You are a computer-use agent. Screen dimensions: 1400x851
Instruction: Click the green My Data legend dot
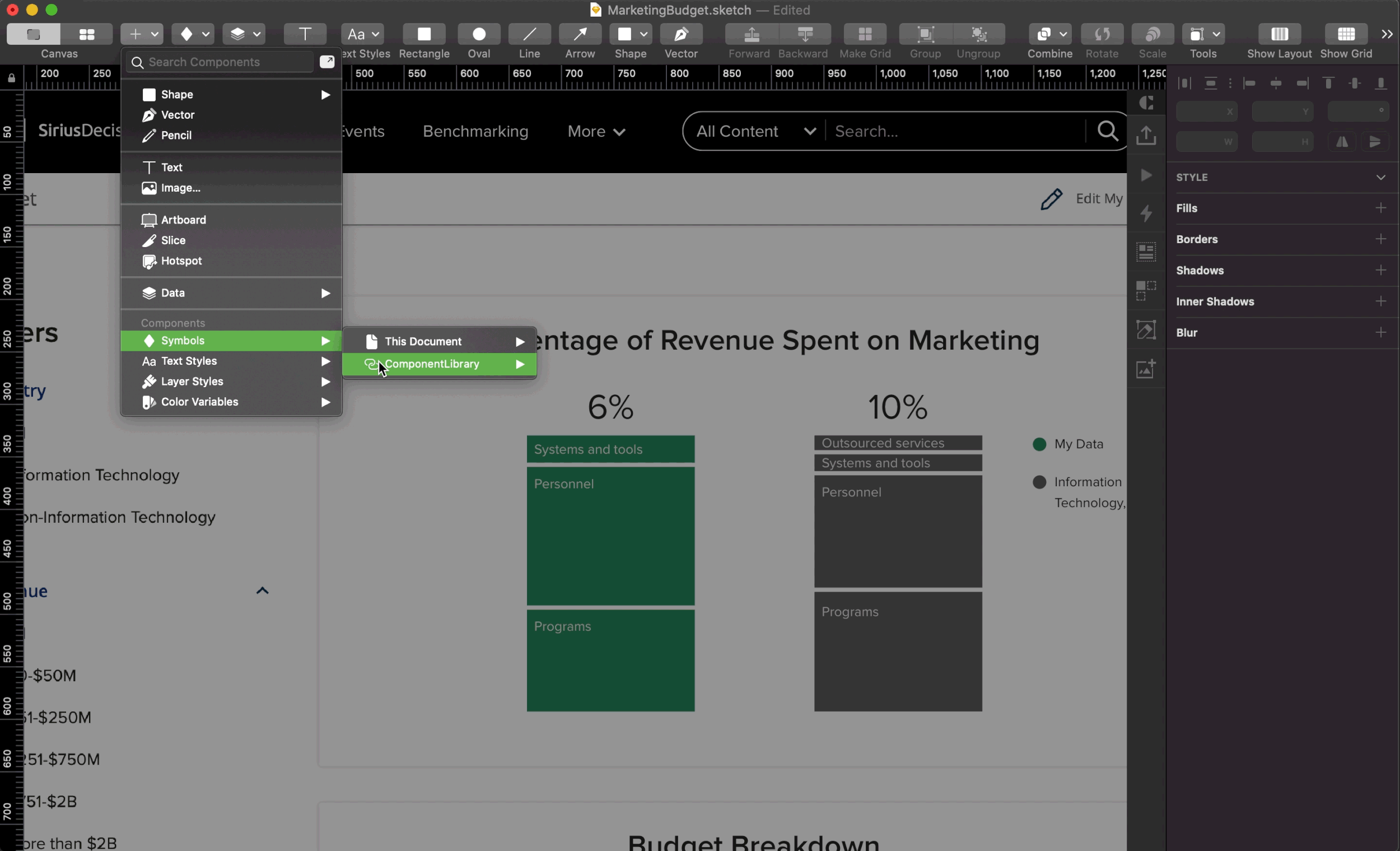pyautogui.click(x=1039, y=444)
